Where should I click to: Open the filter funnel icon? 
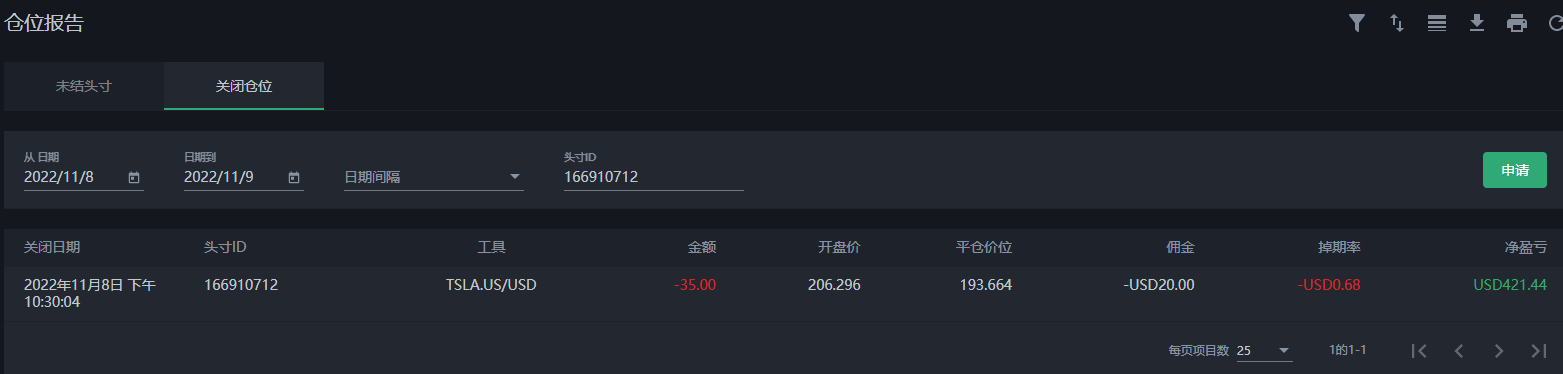coord(1357,23)
